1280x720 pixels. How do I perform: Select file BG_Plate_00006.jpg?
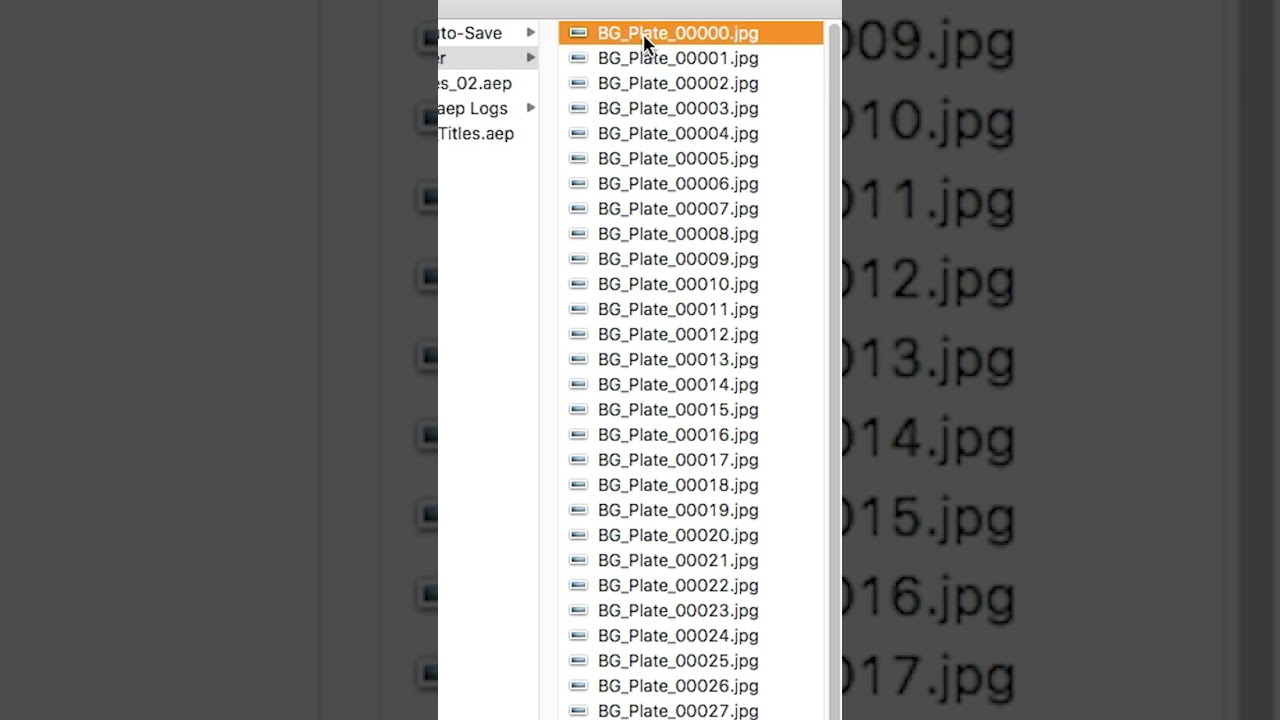(x=691, y=184)
